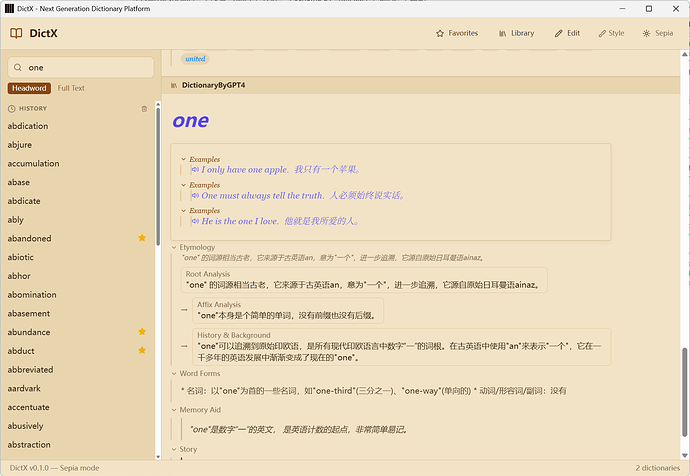
Task: Open history entry 'abdication'
Action: [28, 126]
